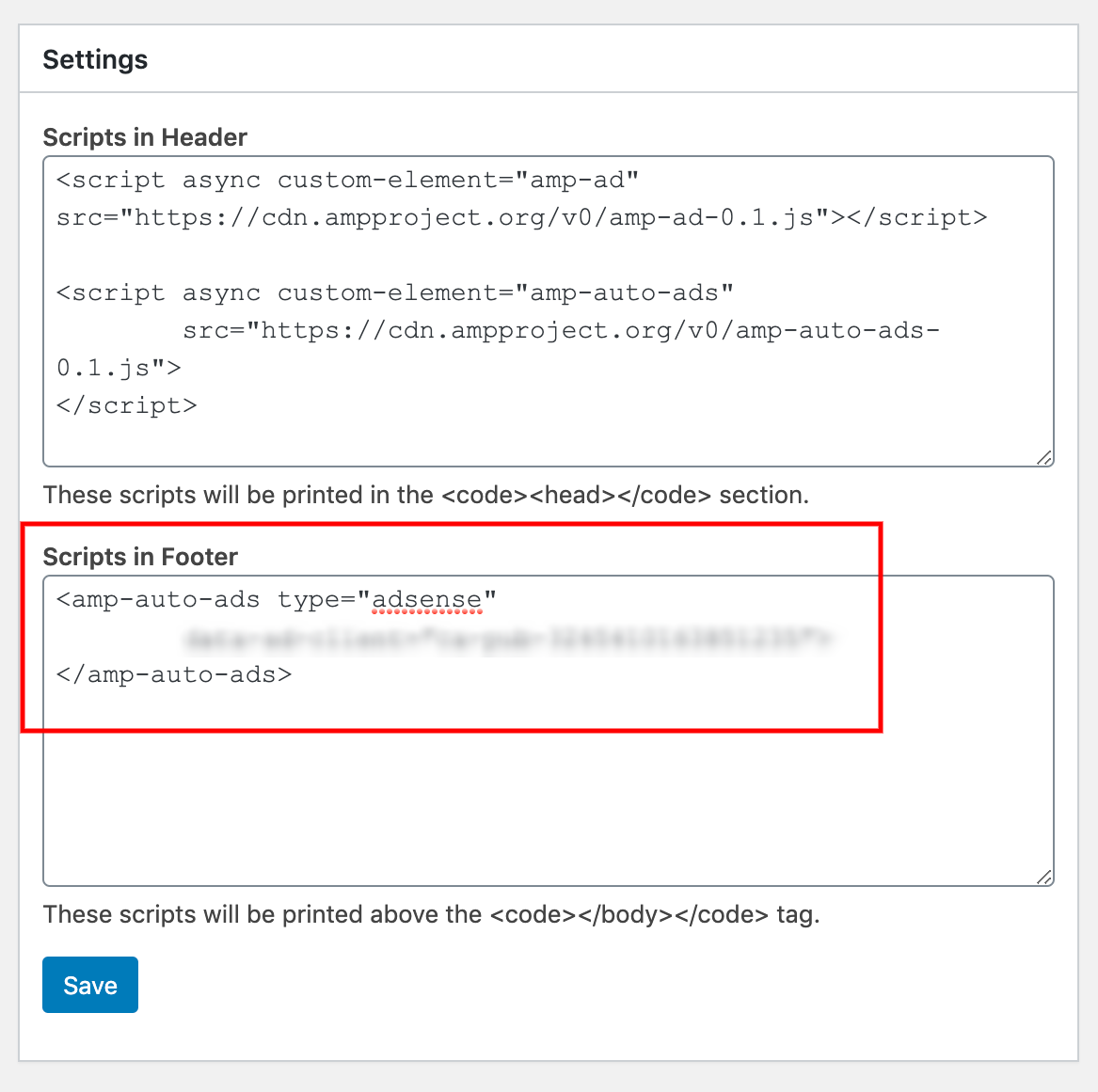Image resolution: width=1098 pixels, height=1092 pixels.
Task: Click the Scripts in Header label
Action: point(145,137)
